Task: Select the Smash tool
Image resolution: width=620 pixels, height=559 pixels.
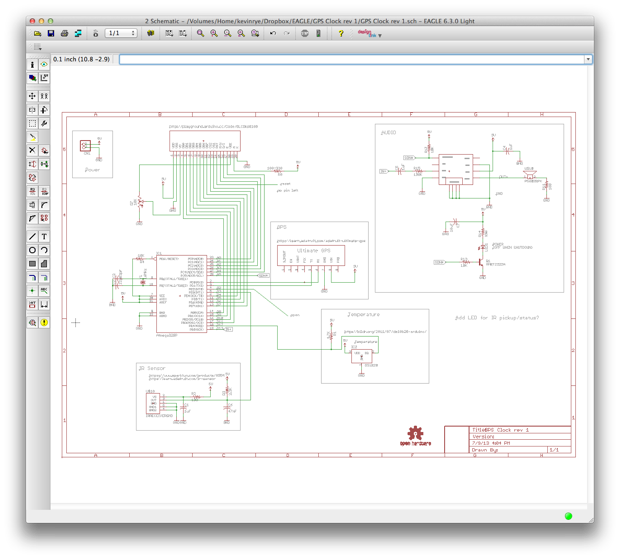Action: pos(32,205)
